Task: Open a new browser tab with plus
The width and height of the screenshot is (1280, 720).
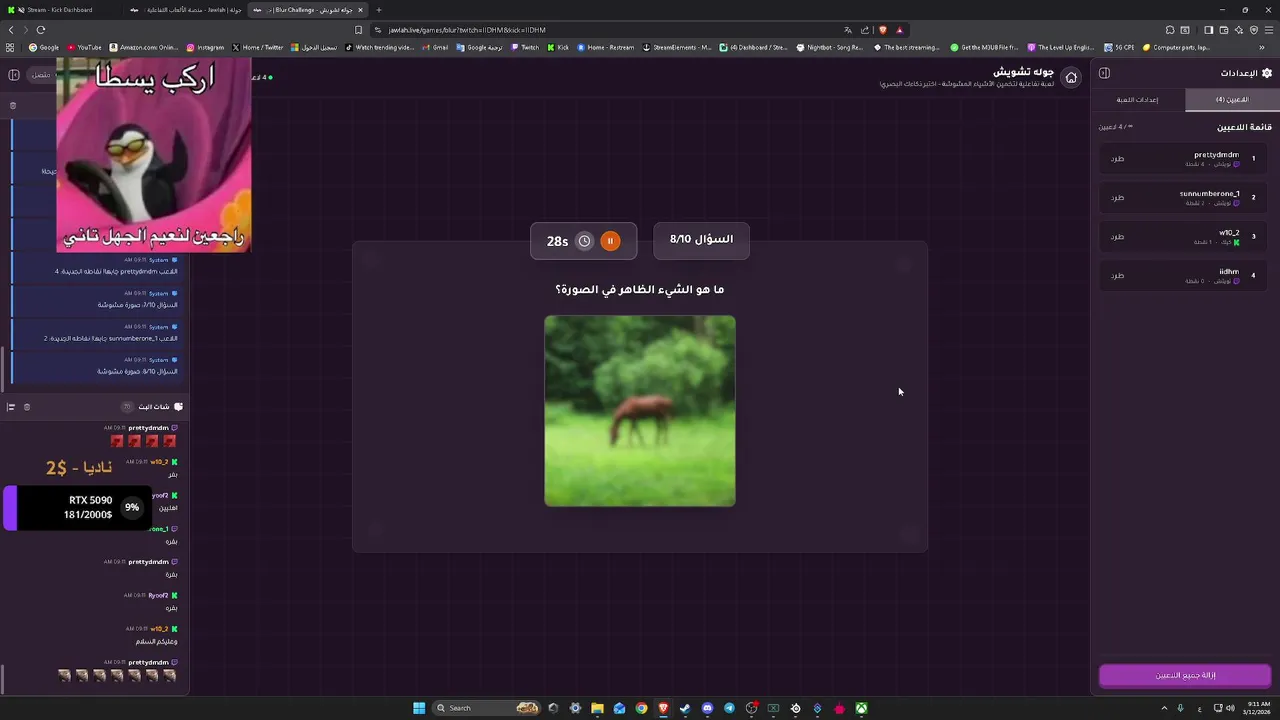Action: click(379, 10)
